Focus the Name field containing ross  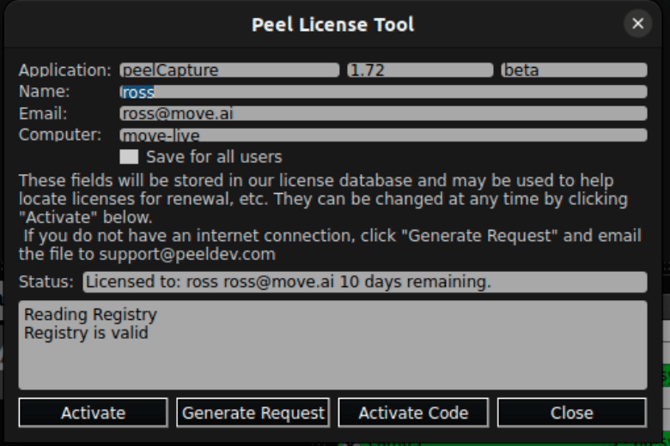(383, 92)
